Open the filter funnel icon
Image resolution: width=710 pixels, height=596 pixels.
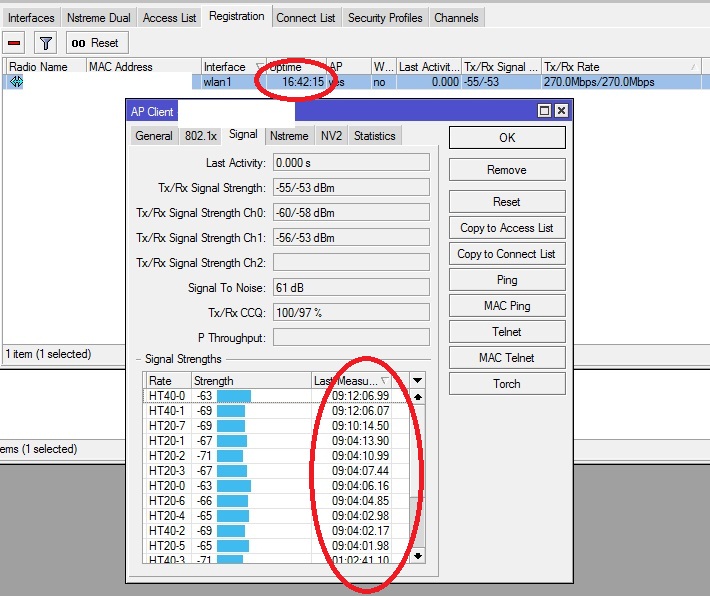(45, 43)
